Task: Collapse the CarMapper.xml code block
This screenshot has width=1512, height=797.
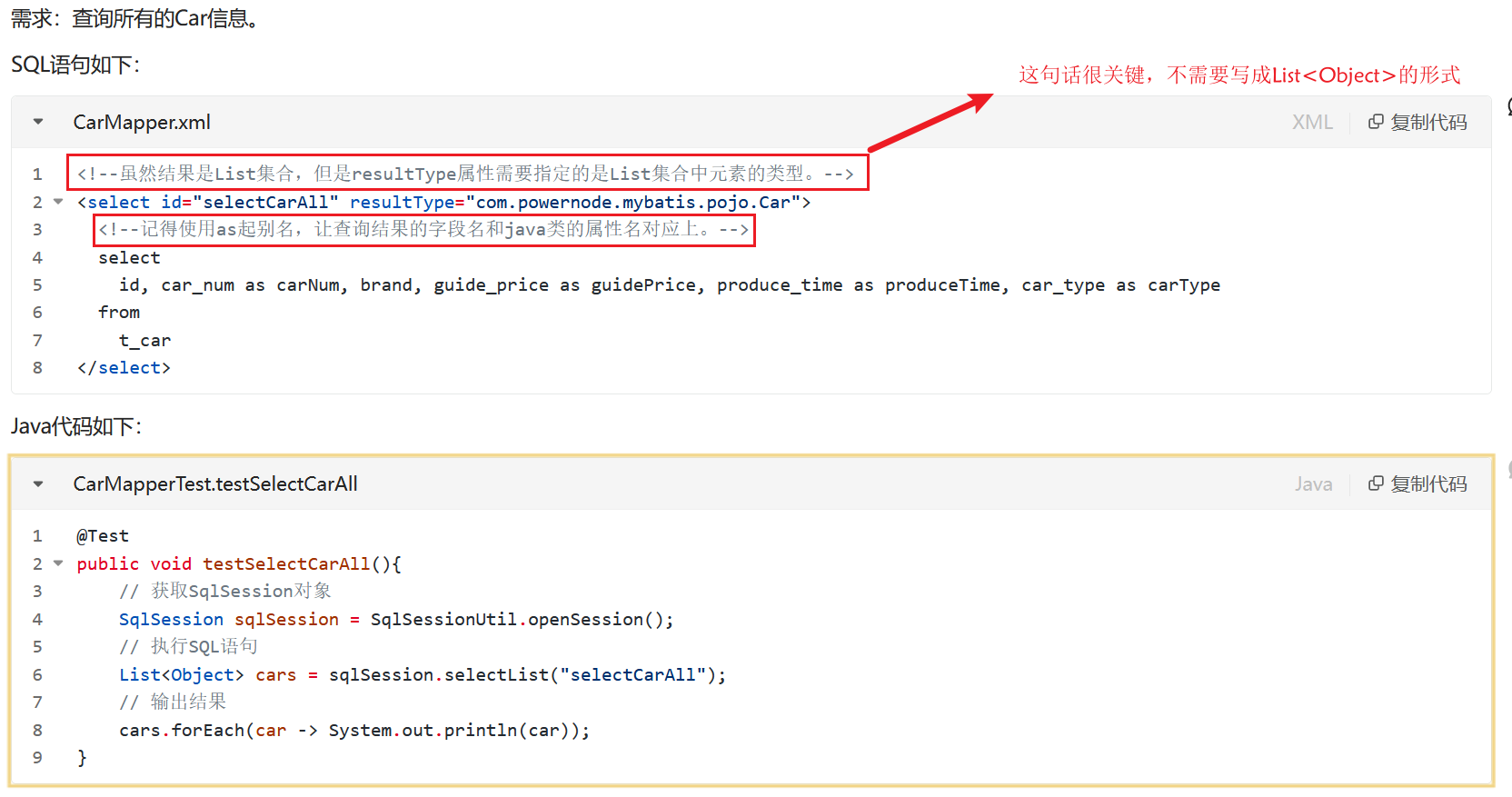Action: (38, 122)
